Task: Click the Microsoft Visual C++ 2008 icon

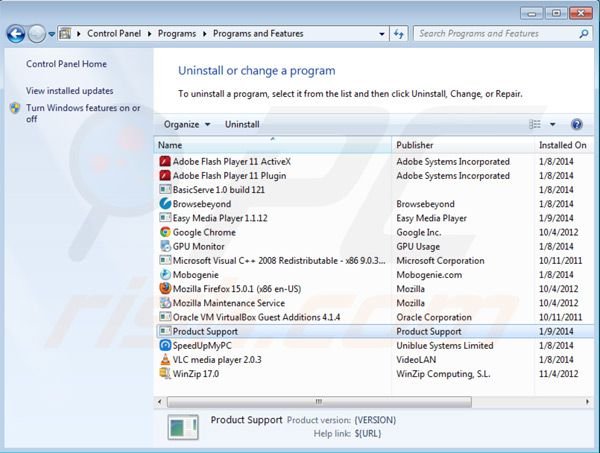Action: [x=165, y=260]
